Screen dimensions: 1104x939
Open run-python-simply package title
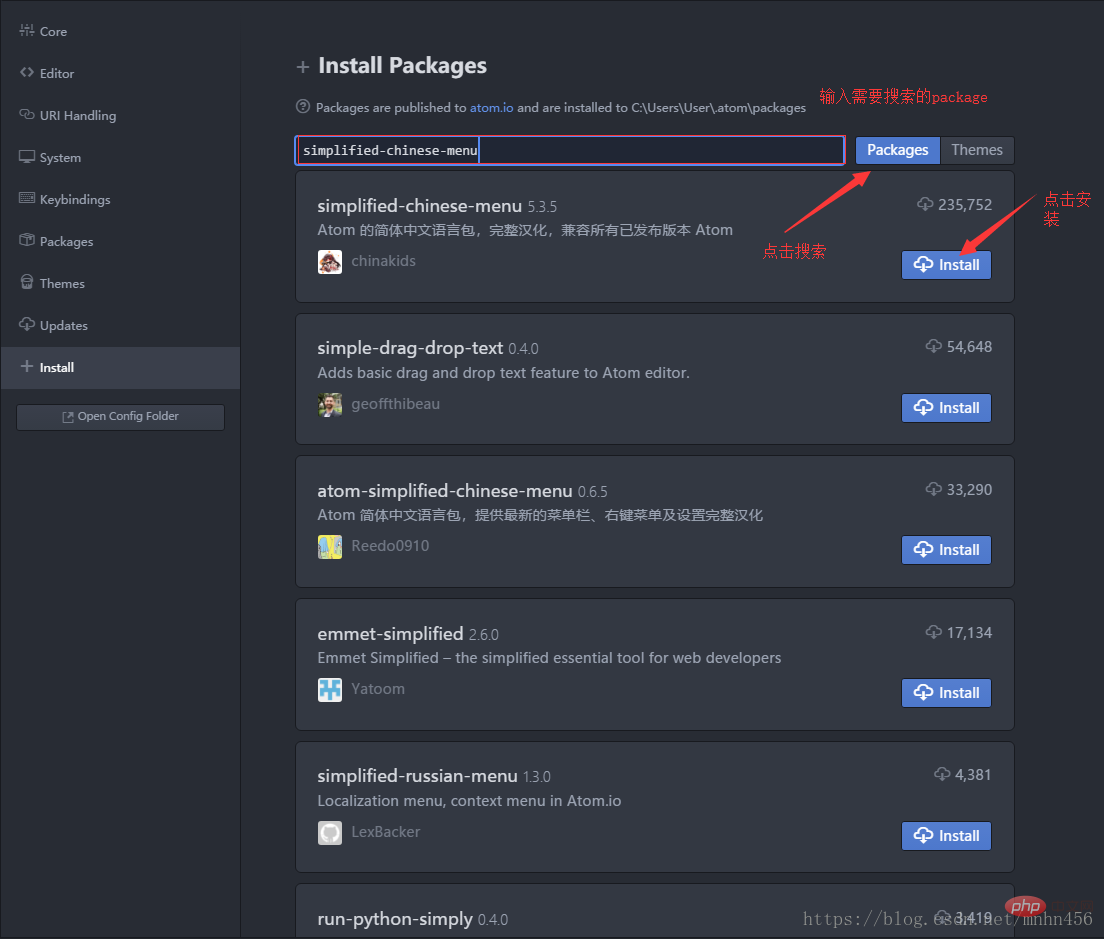tap(395, 919)
